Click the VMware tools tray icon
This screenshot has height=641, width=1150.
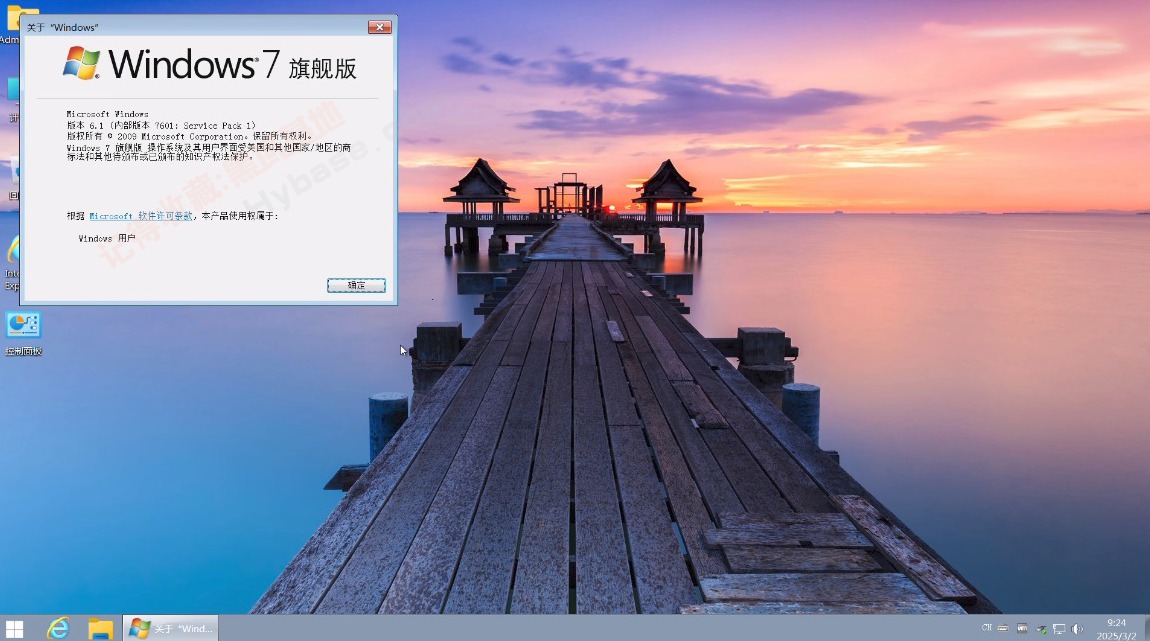coord(1022,629)
